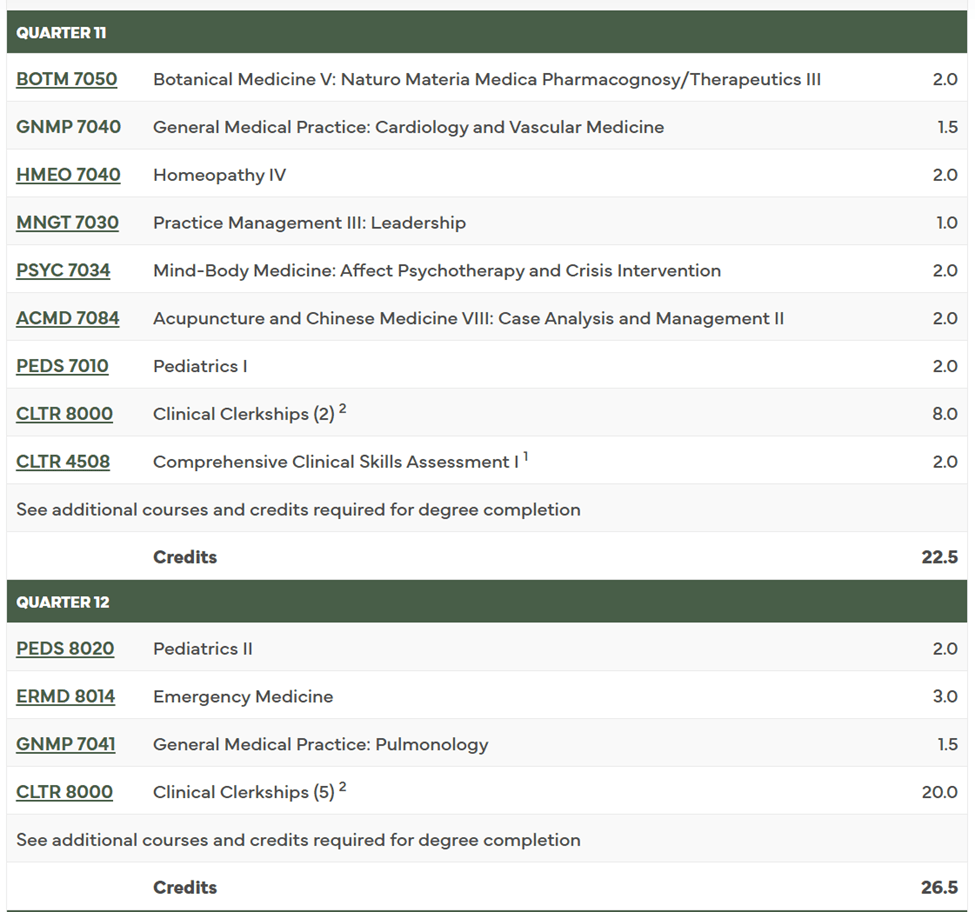Click General Medical Practice: Pulmonology title
This screenshot has width=975, height=912.
click(321, 745)
